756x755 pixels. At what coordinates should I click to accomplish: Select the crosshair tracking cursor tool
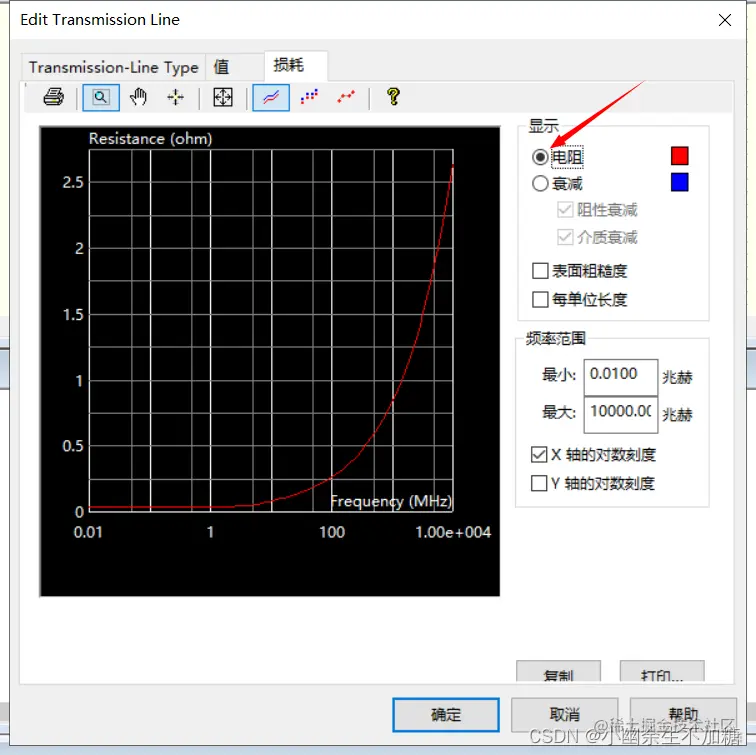[x=176, y=97]
